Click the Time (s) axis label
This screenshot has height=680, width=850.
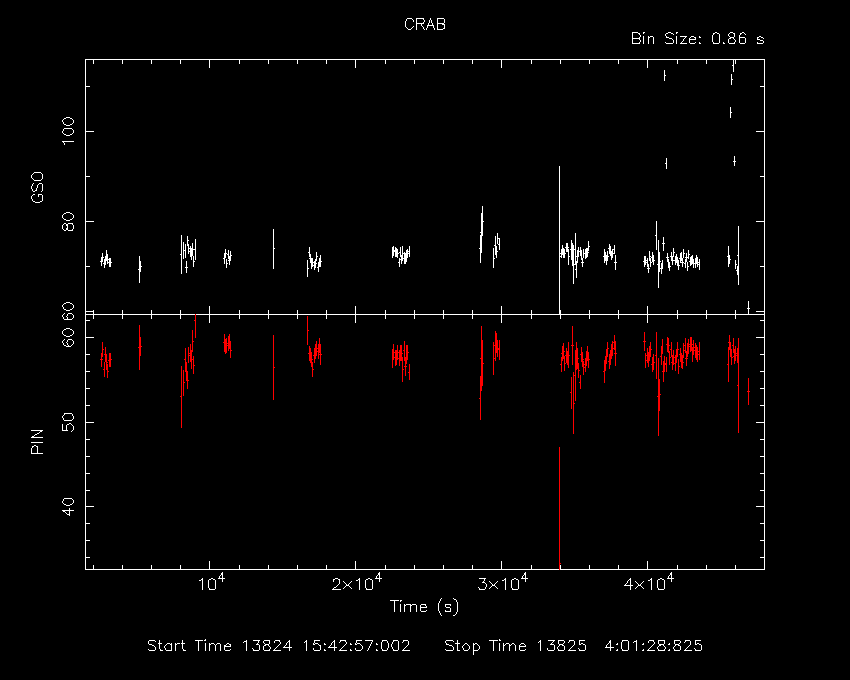click(424, 607)
